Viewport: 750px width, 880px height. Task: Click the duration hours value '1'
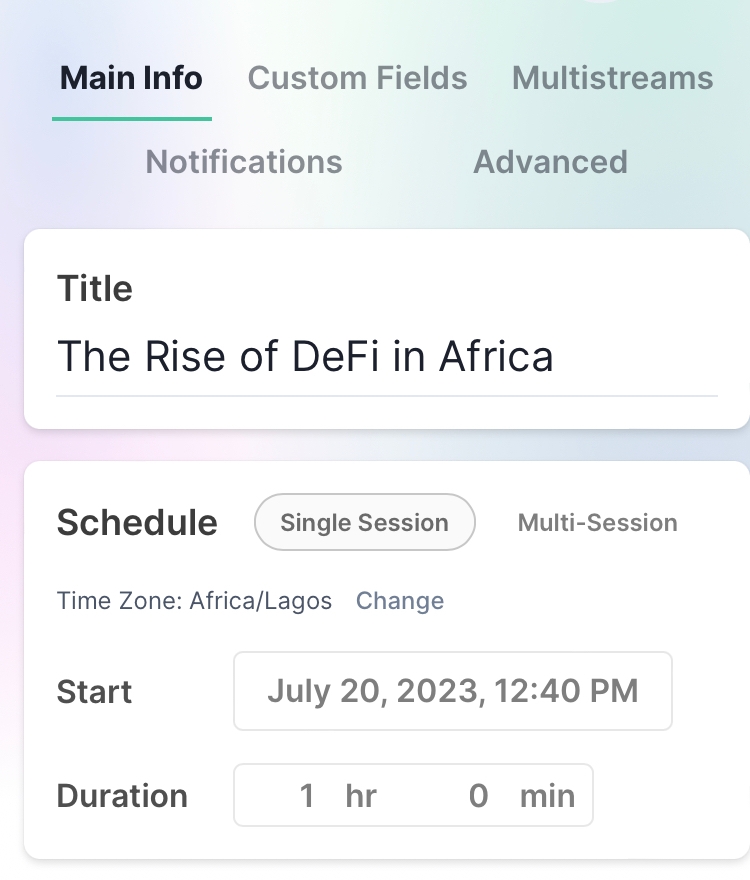click(307, 796)
